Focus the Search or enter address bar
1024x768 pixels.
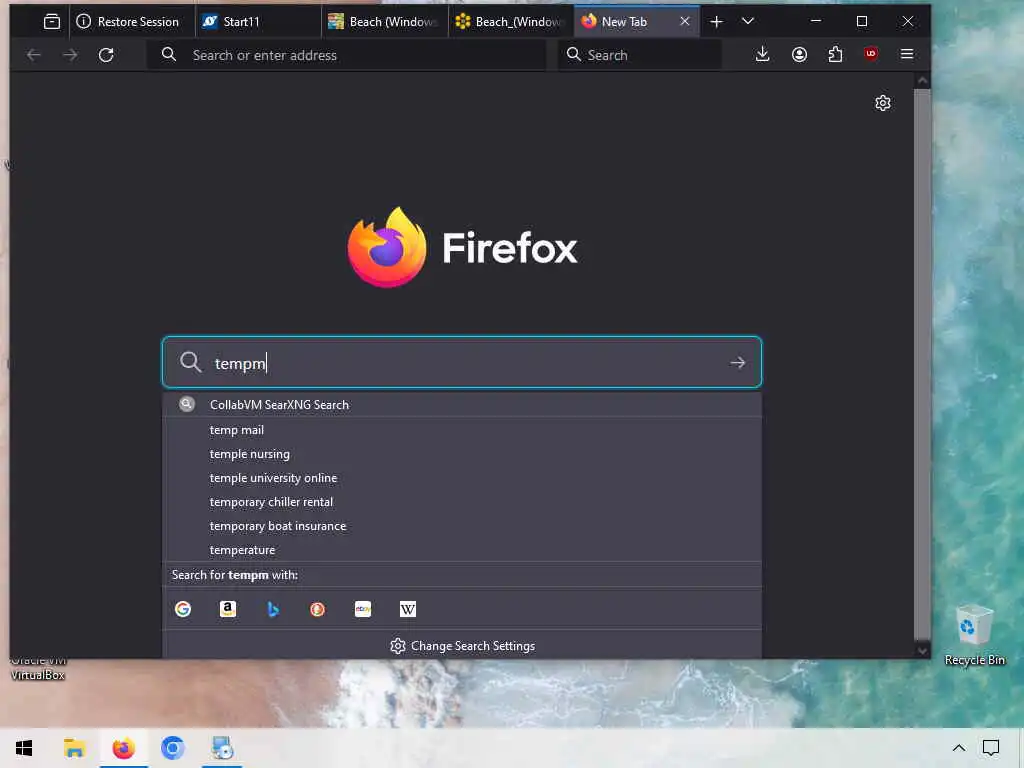coord(346,55)
